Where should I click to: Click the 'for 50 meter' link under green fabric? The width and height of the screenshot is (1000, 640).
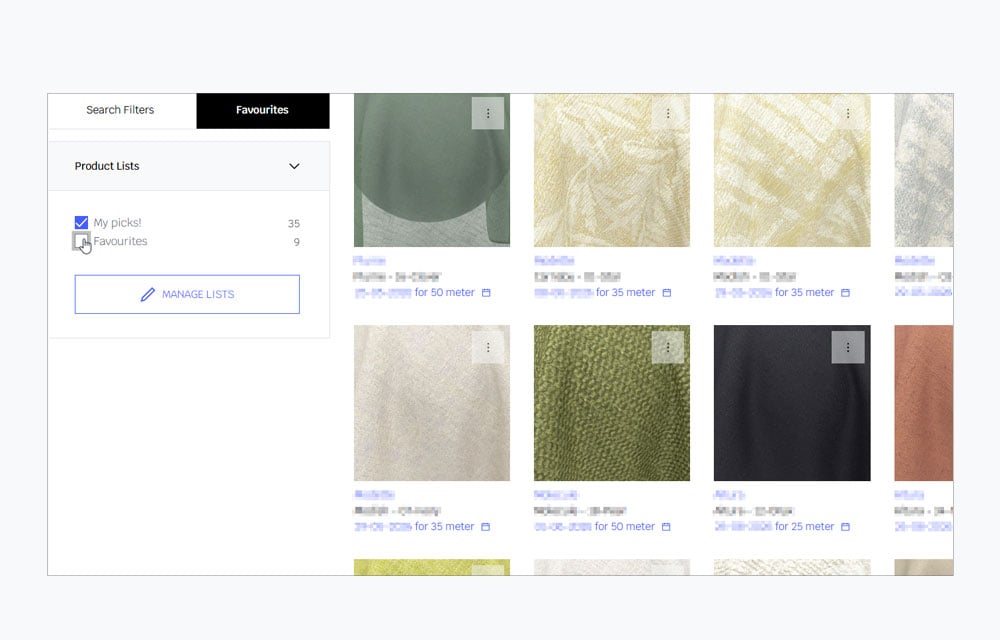click(x=445, y=293)
